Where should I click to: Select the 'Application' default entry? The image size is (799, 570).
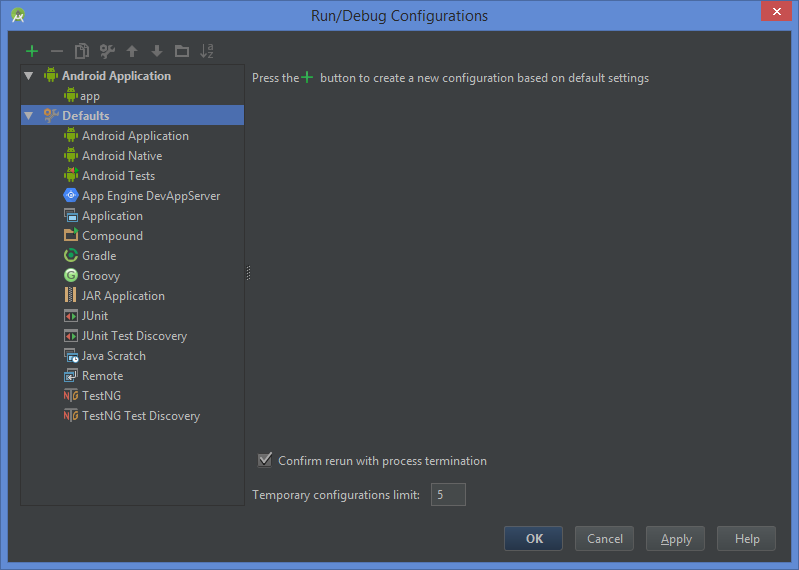tap(113, 216)
